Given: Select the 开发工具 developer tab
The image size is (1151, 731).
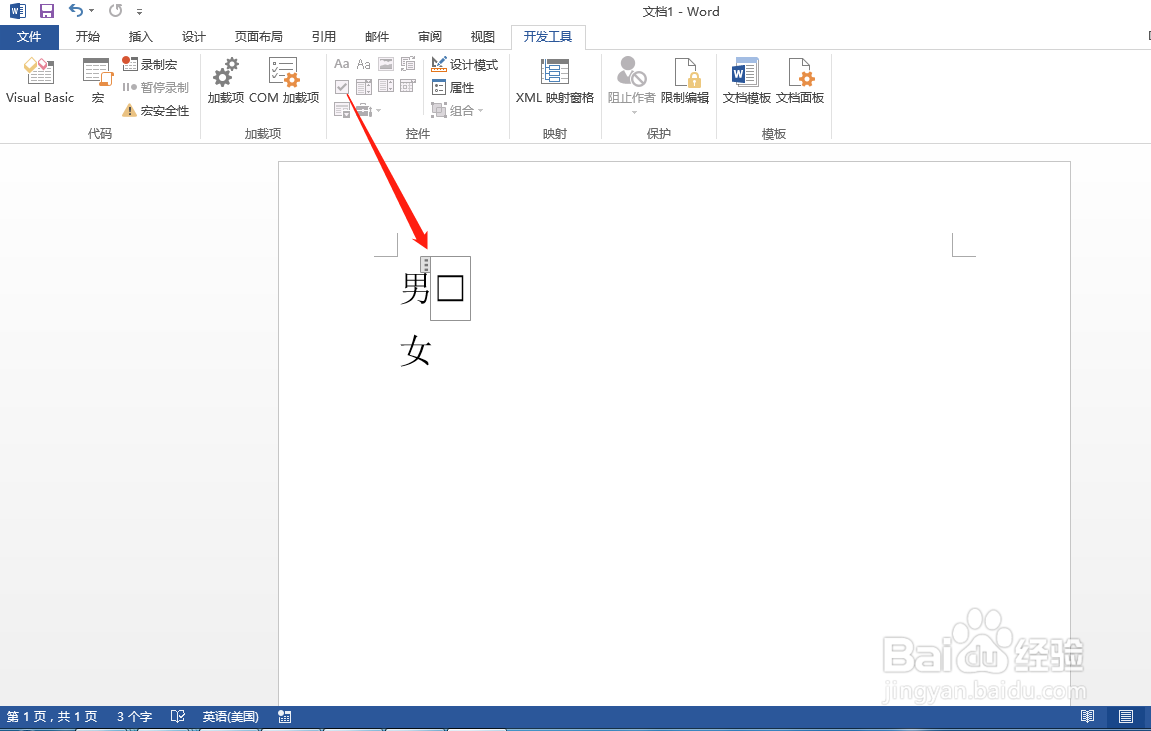Looking at the screenshot, I should [548, 37].
